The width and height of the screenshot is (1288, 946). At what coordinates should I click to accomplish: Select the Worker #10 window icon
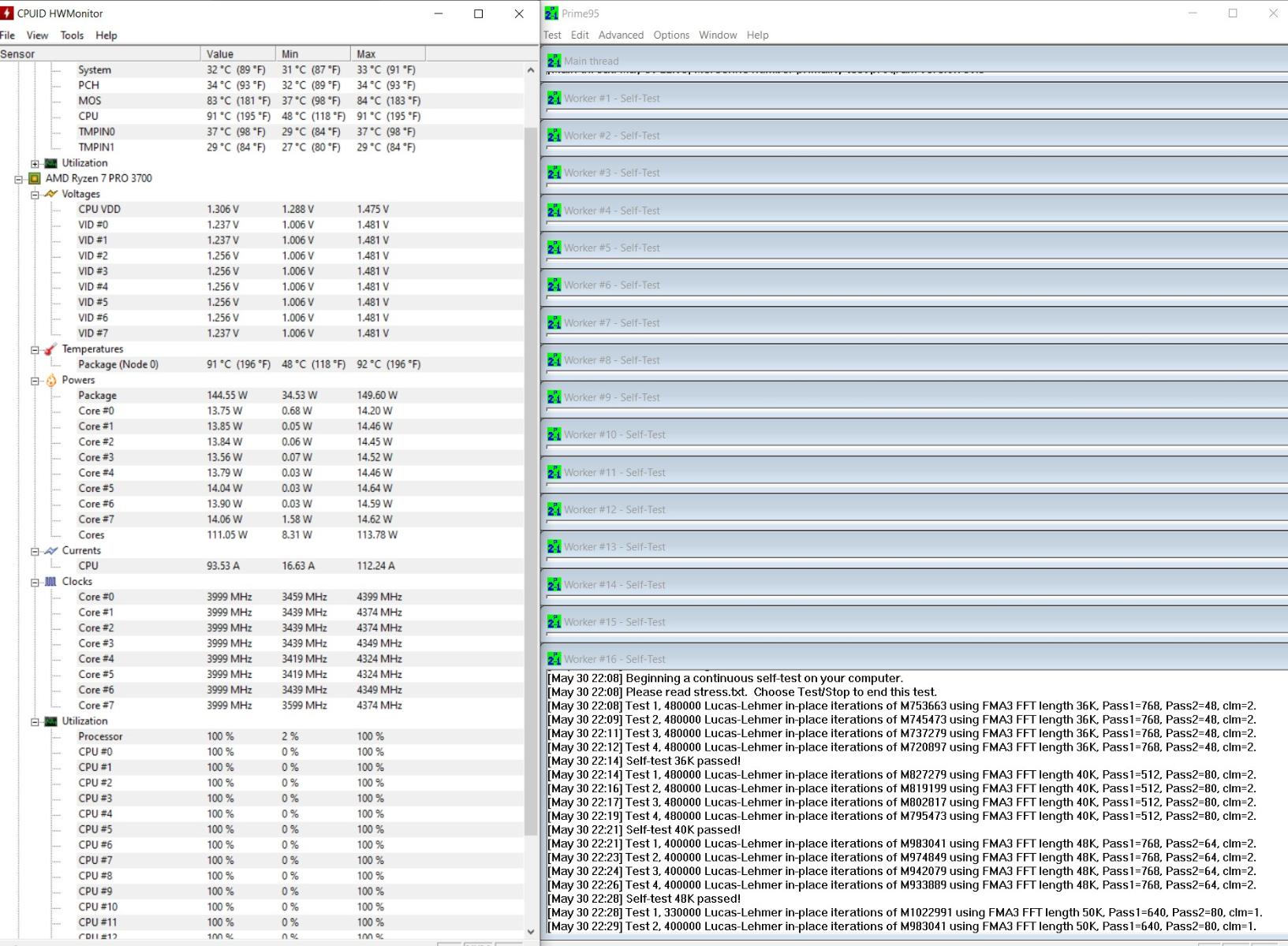click(x=554, y=434)
